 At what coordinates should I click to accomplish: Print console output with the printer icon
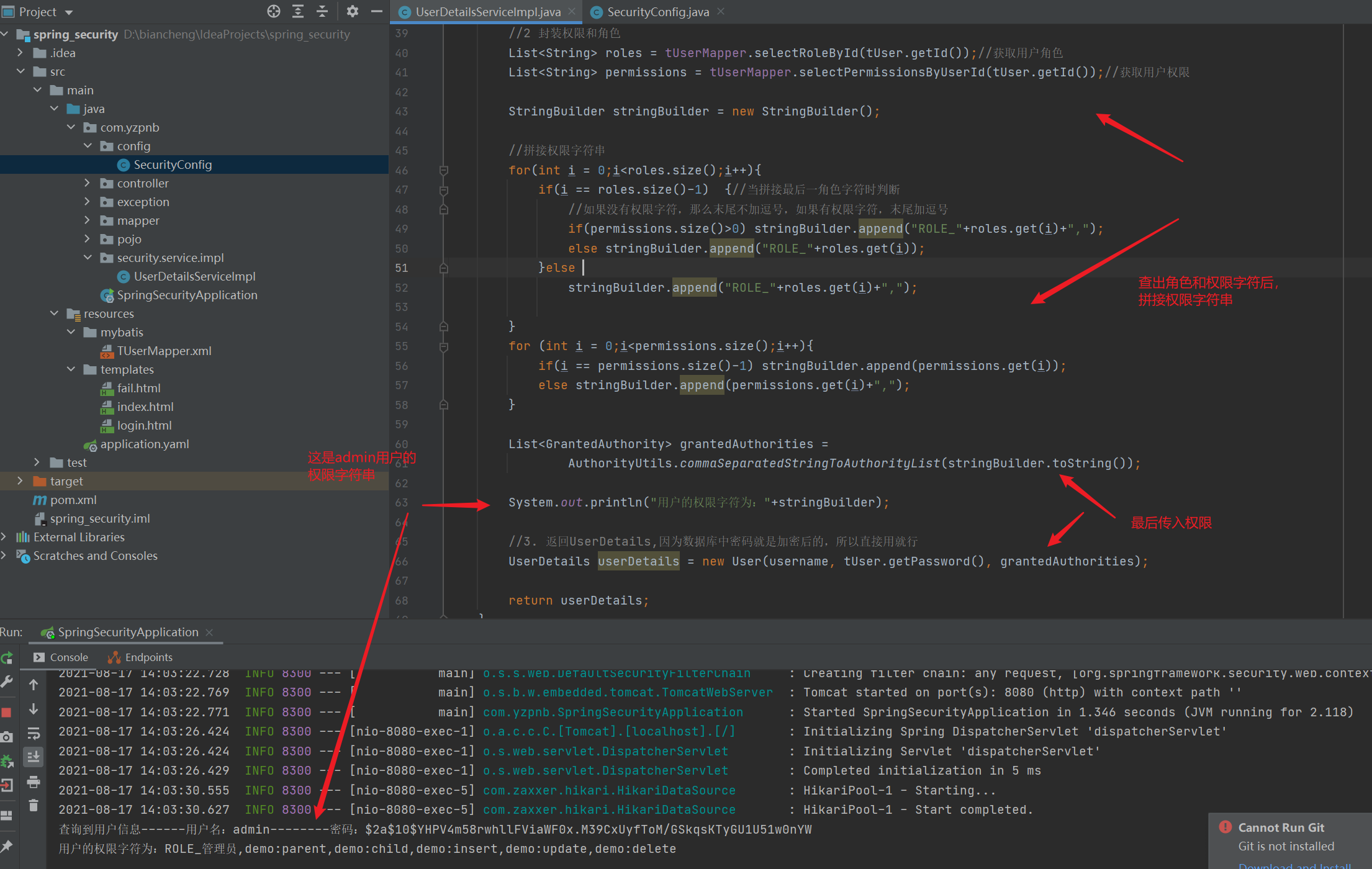coord(34,783)
